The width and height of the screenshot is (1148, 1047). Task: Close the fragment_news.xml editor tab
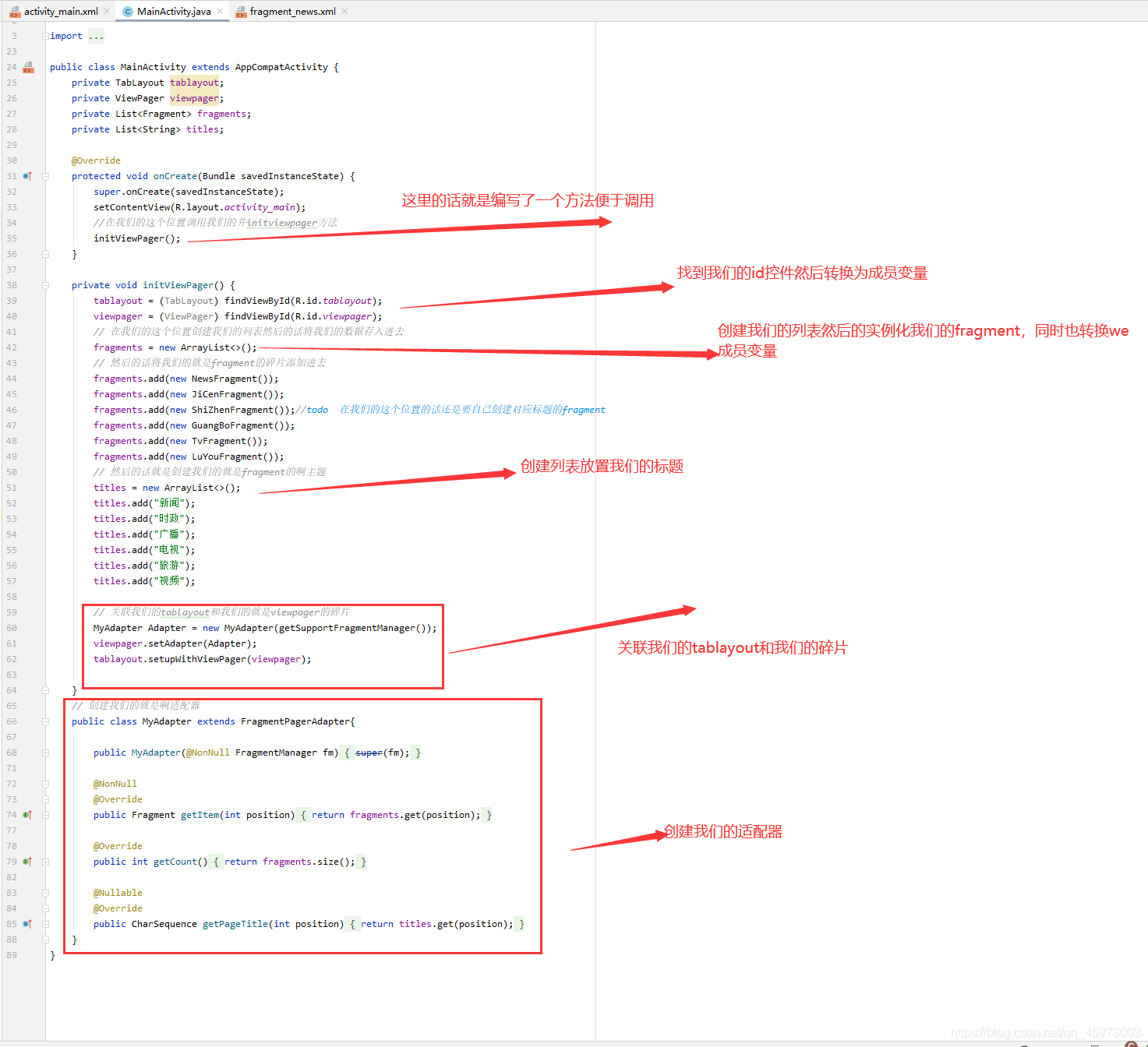[344, 11]
